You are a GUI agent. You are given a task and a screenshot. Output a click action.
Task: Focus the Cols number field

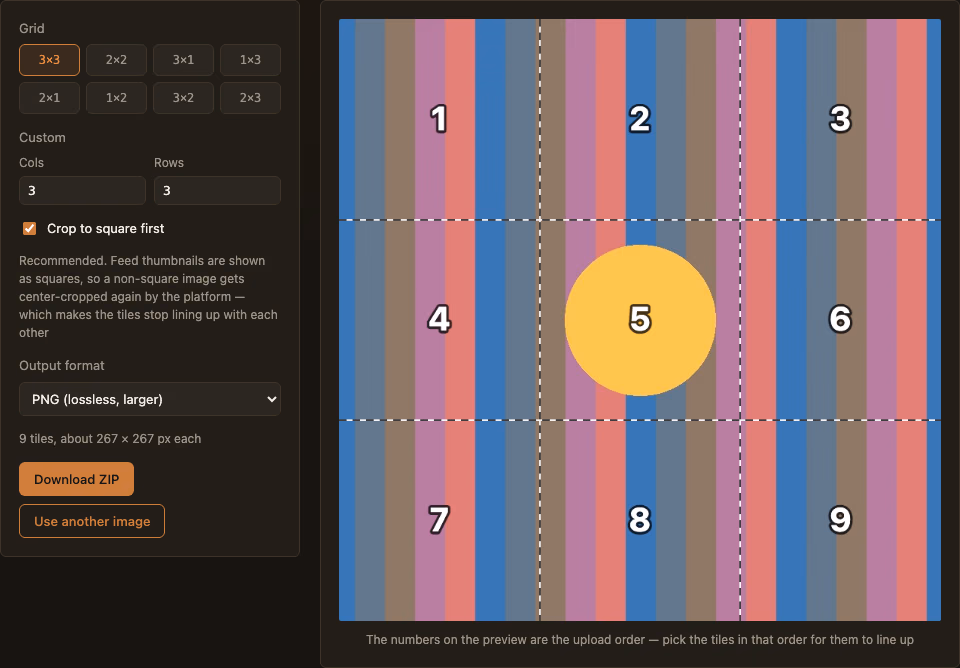pyautogui.click(x=83, y=190)
